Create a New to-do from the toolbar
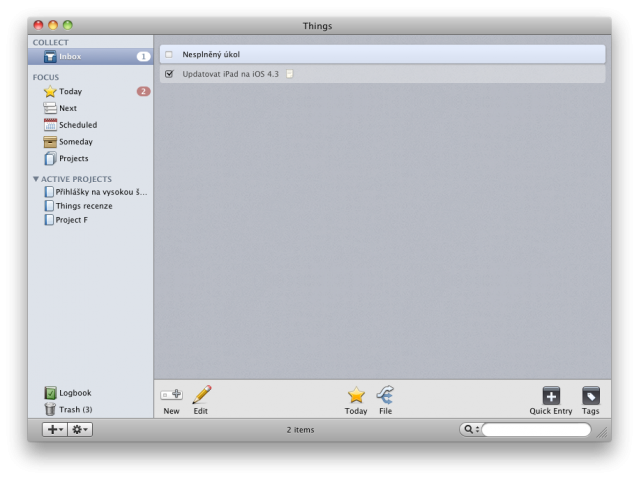This screenshot has width=639, height=480. pos(172,400)
